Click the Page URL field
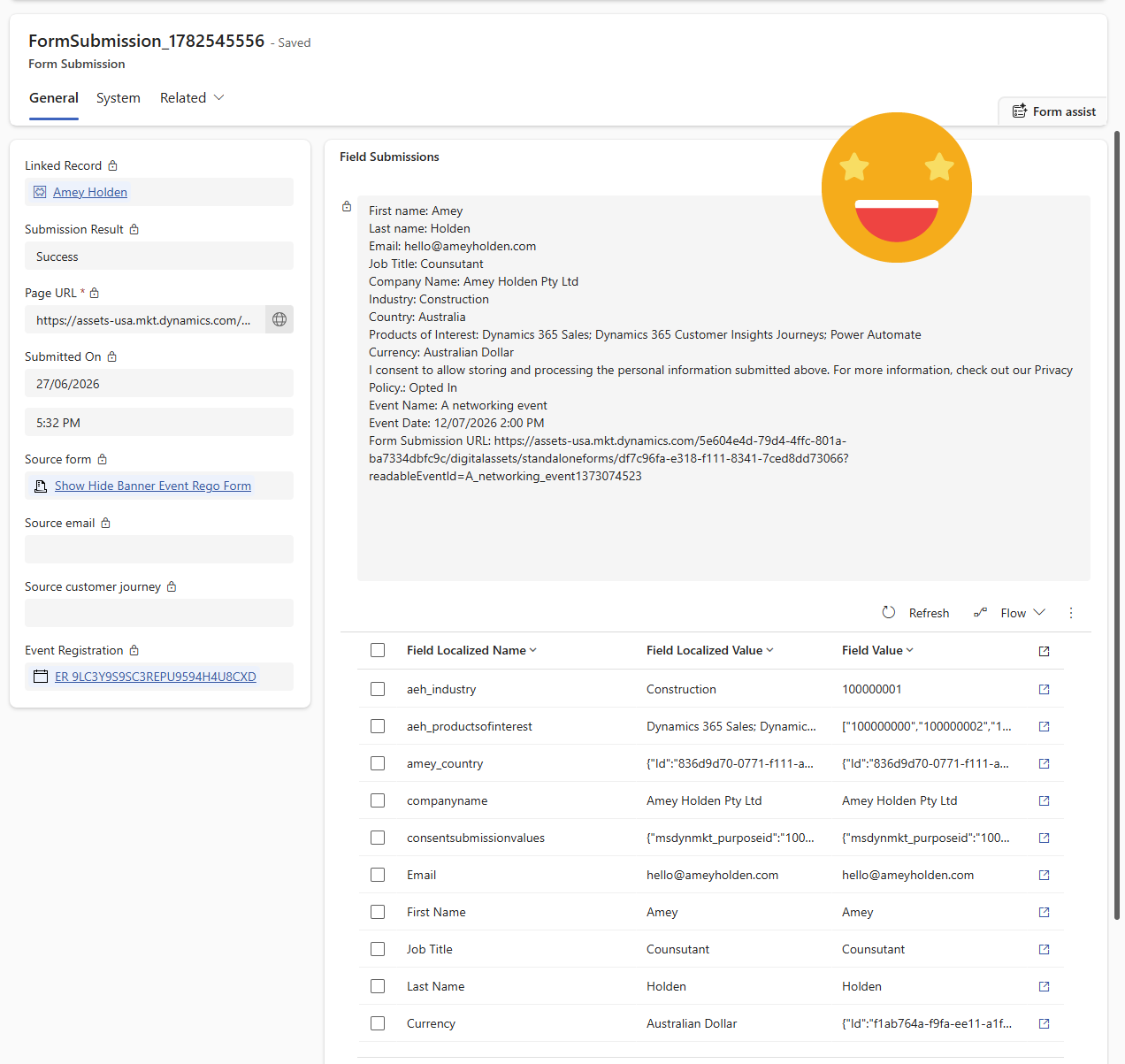 point(145,319)
